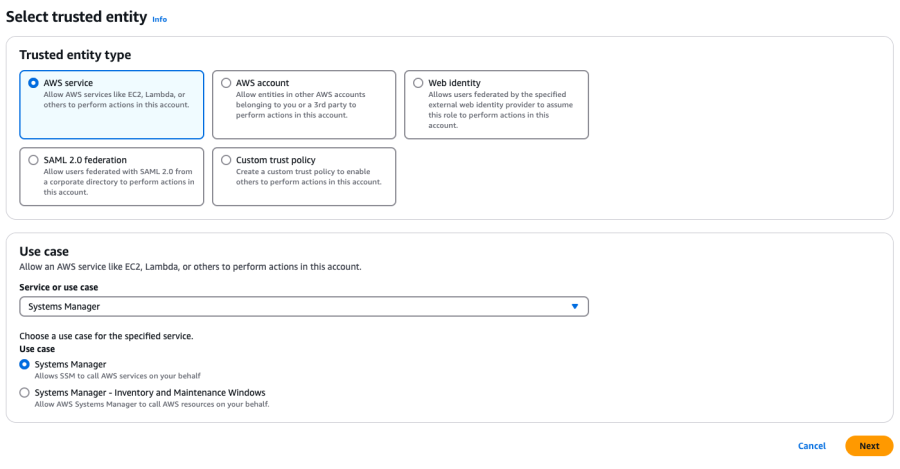Click the blue dropdown arrow for Systems Manager
900x469 pixels.
[574, 306]
